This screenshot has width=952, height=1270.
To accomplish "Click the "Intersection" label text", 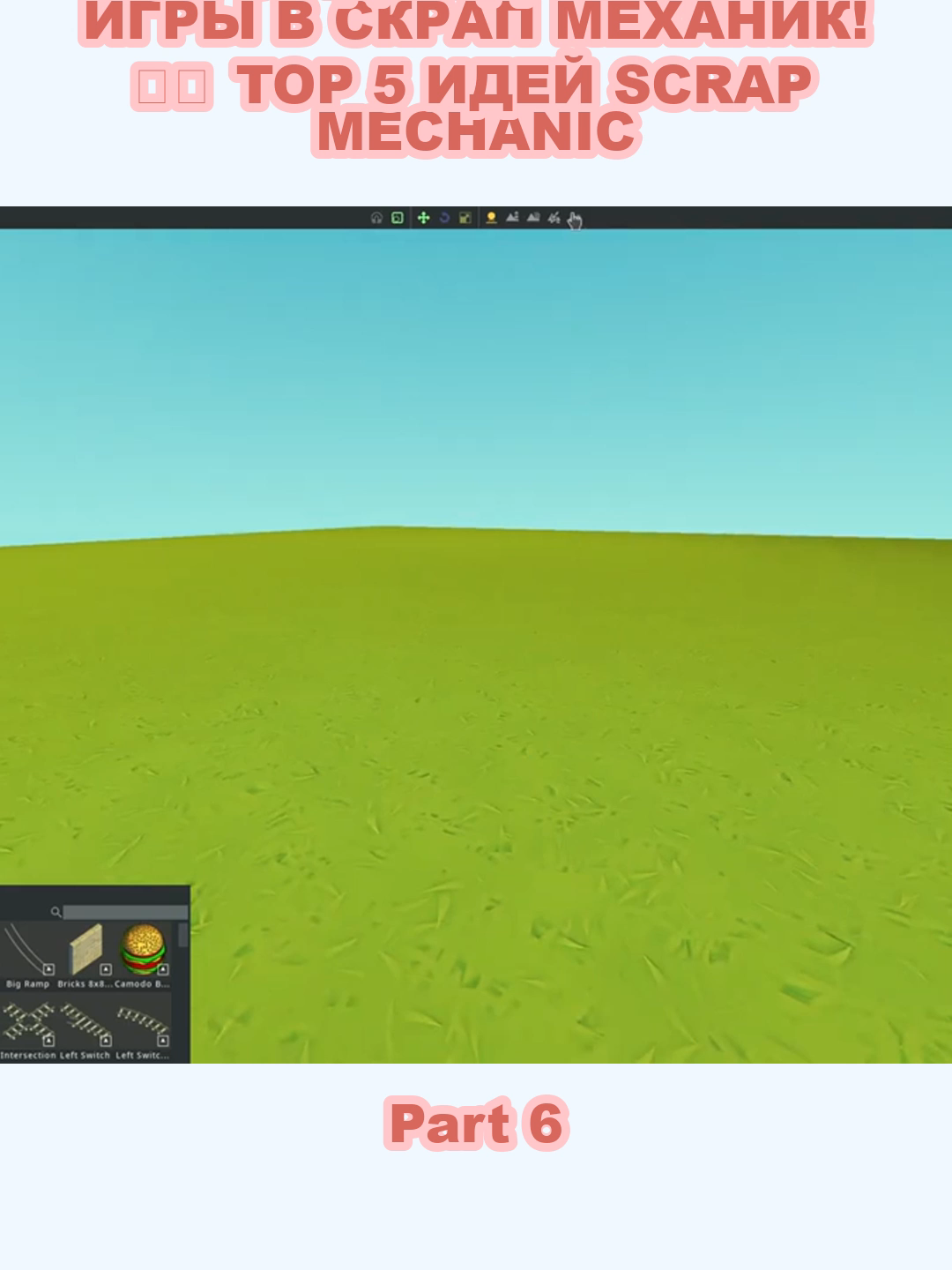I will tap(28, 1056).
